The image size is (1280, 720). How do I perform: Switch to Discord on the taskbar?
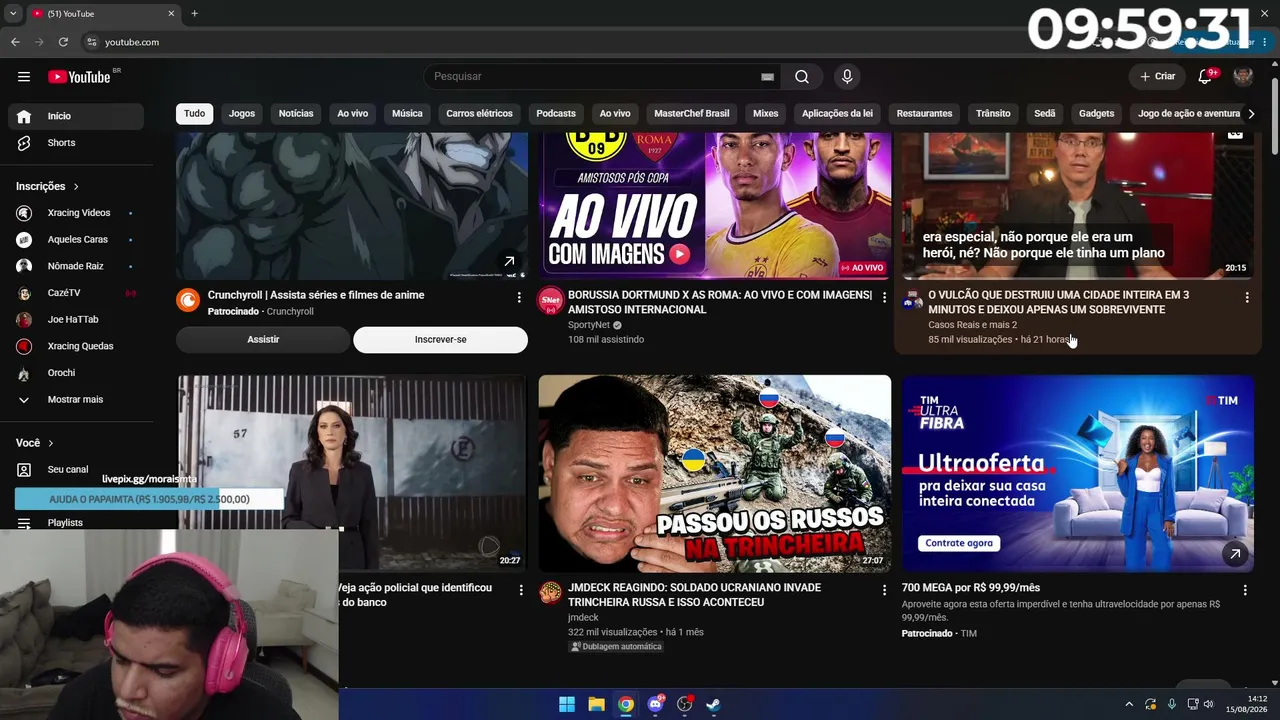655,704
